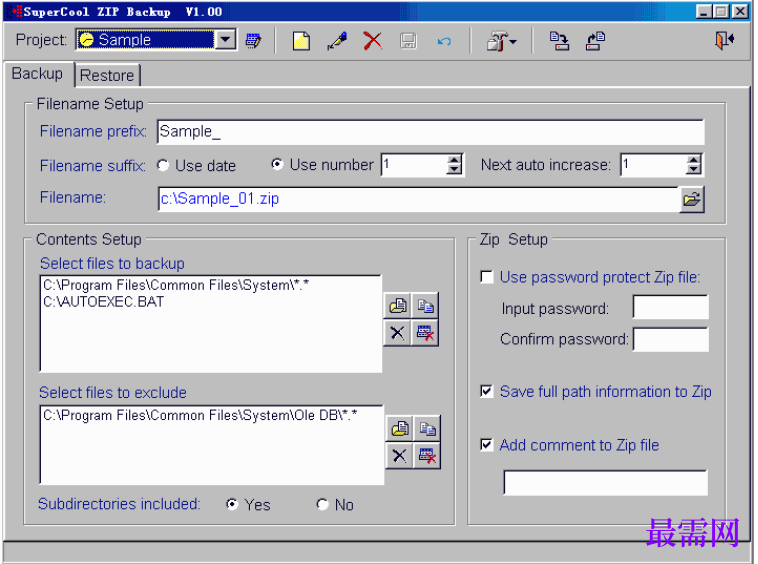
Task: Close the SuperCool ZIP Backup window
Action: (x=740, y=12)
